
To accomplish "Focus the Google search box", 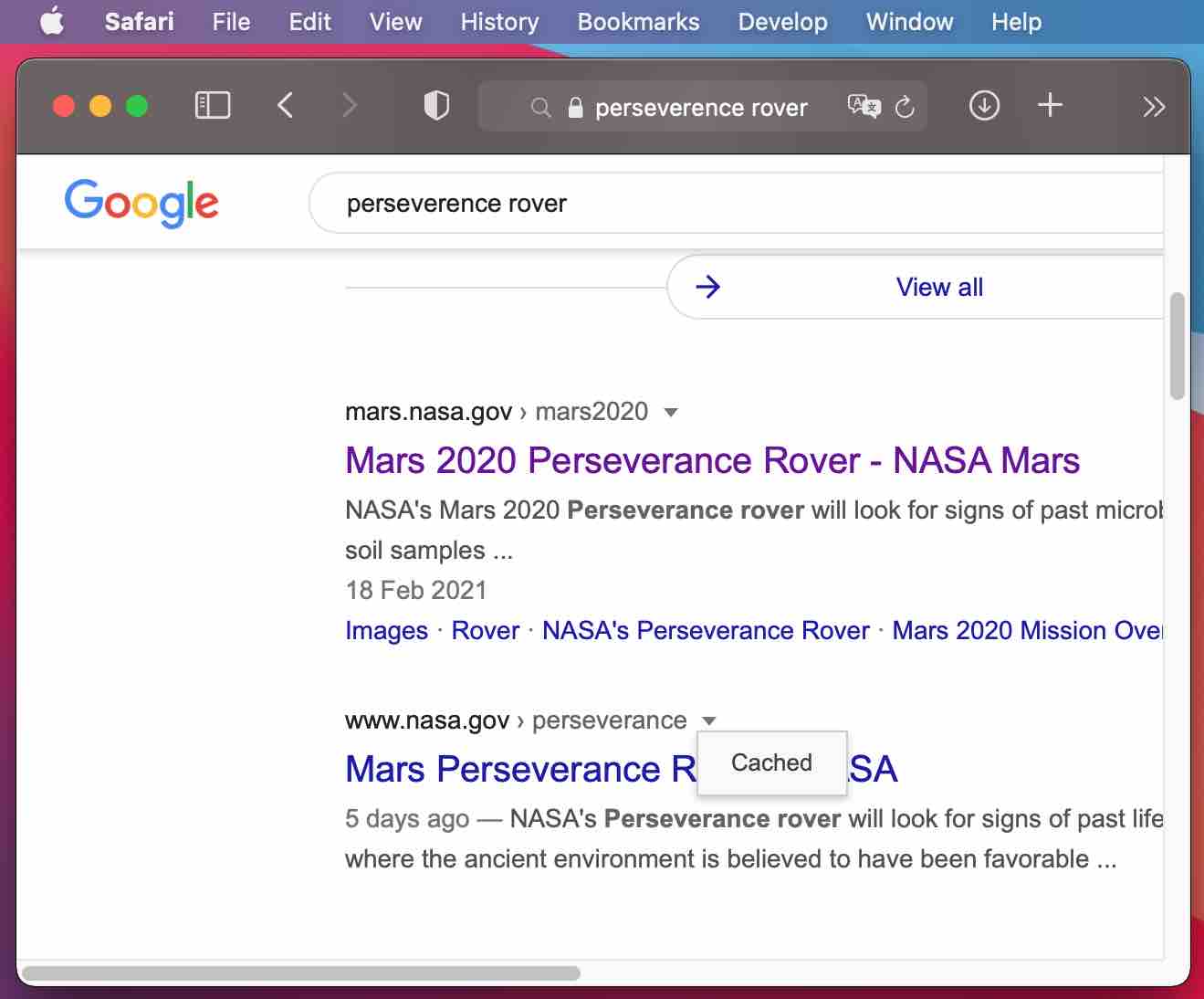I will pyautogui.click(x=737, y=203).
